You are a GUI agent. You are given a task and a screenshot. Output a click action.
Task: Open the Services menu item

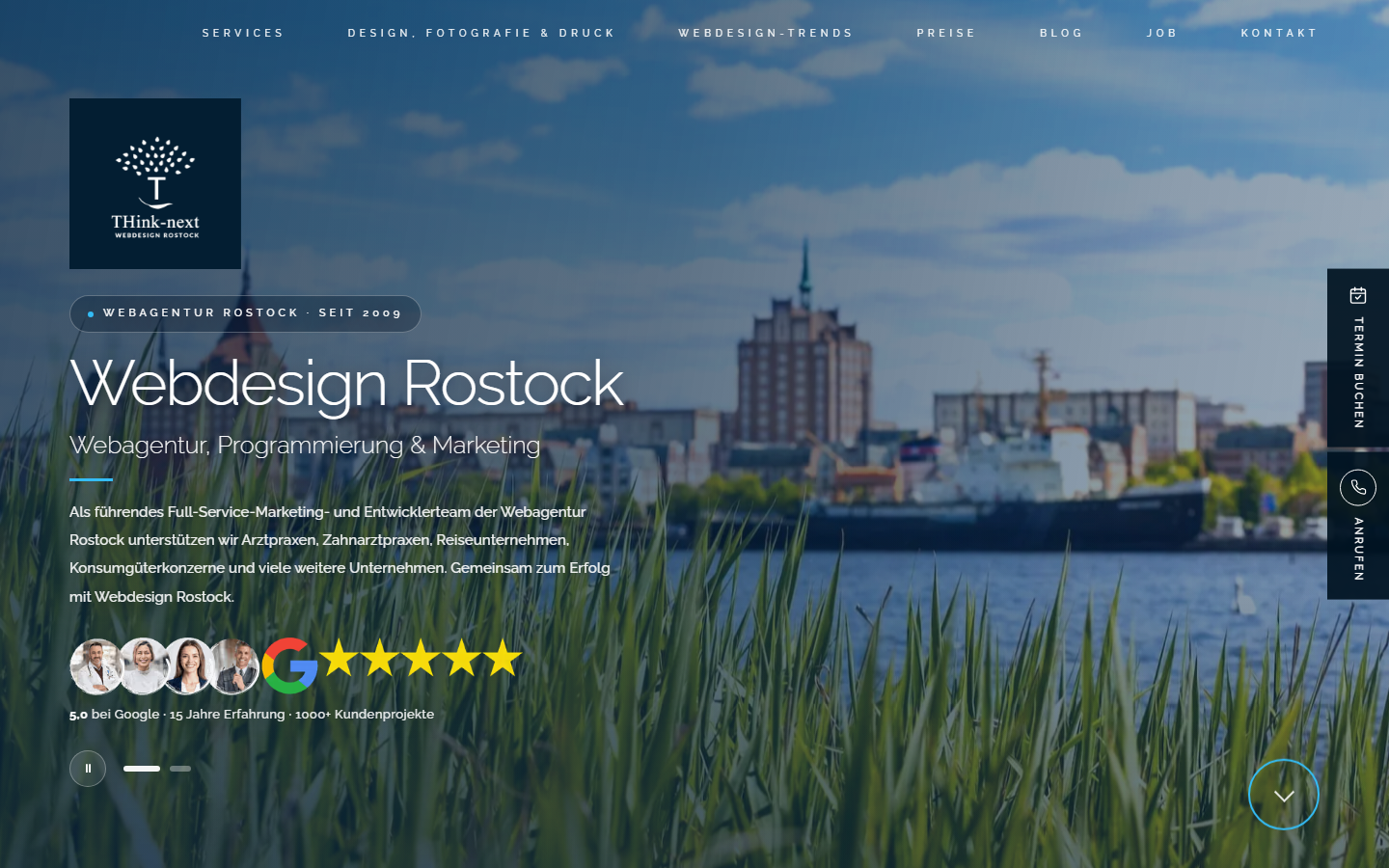pos(243,33)
